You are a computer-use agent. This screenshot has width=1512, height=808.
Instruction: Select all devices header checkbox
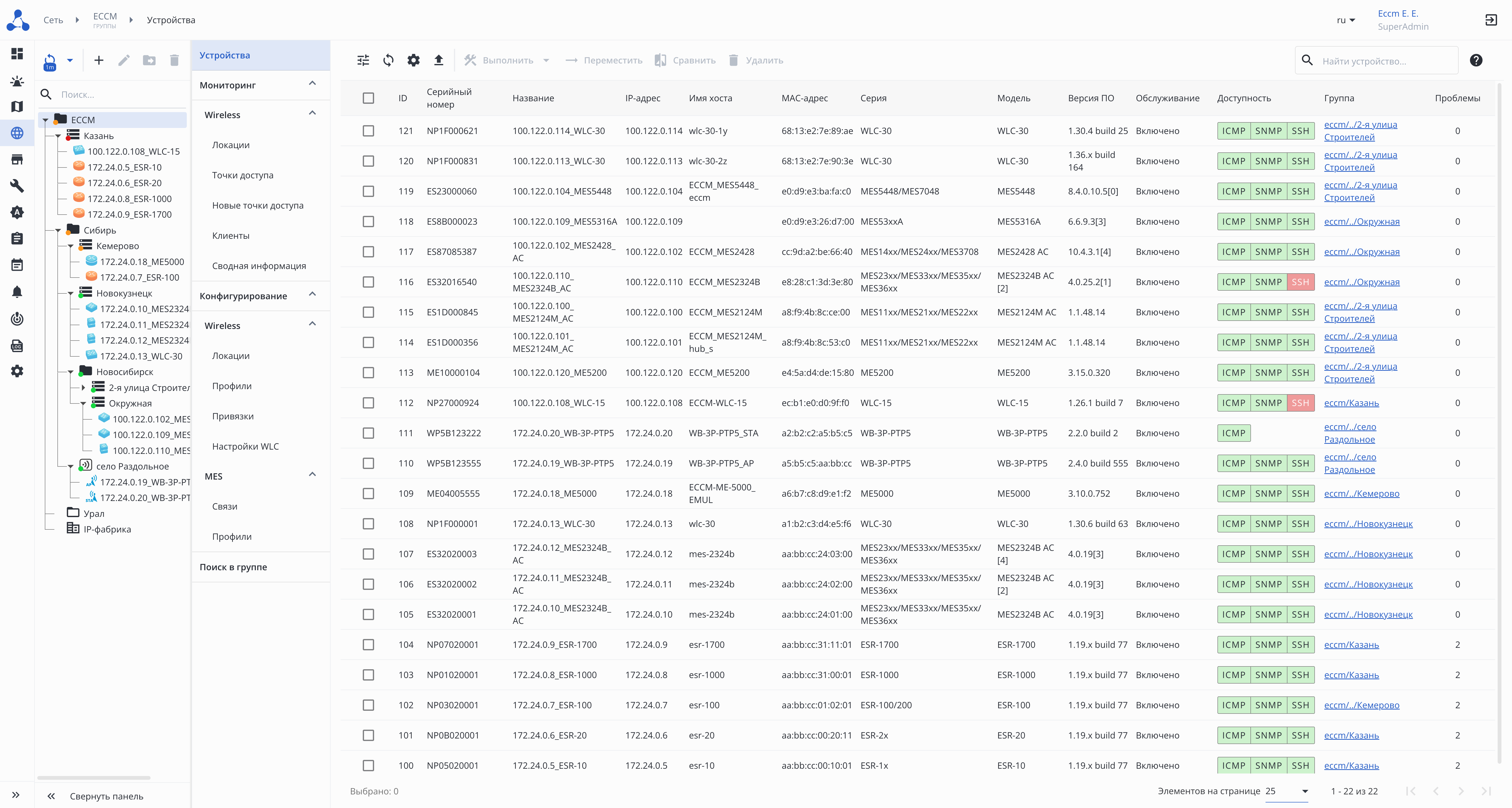pyautogui.click(x=368, y=98)
